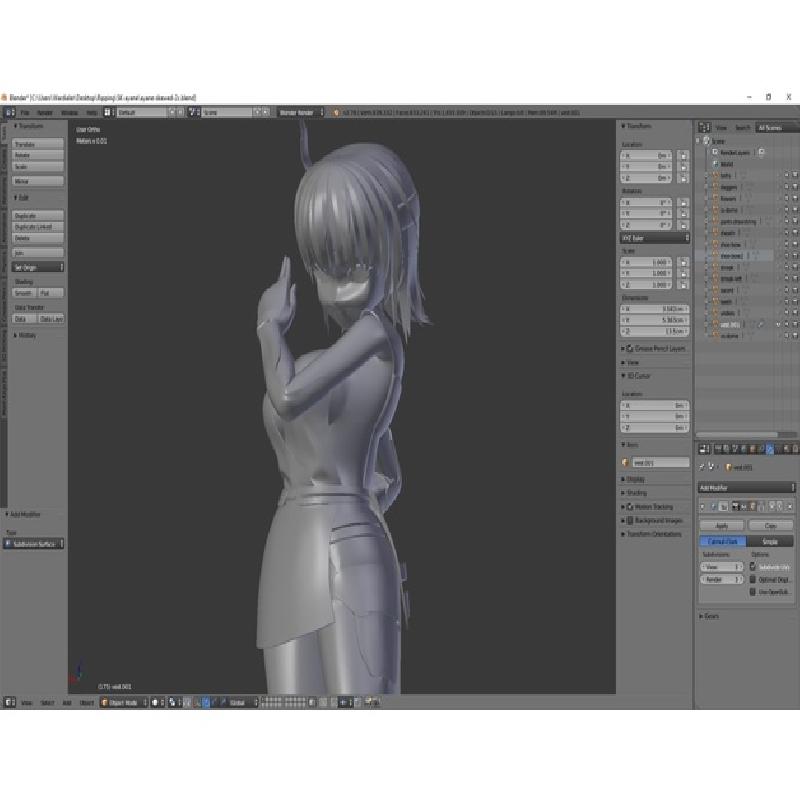Open the Add menu in 3D view header
800x800 pixels.
67,703
